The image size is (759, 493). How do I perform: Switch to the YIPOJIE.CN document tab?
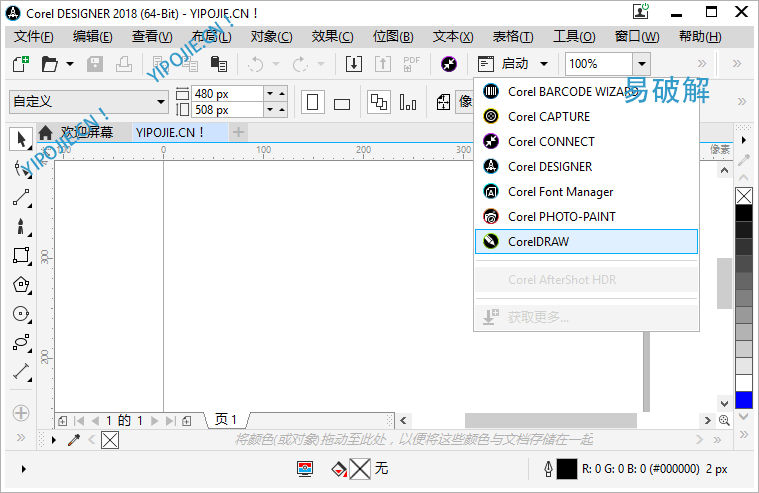point(180,132)
